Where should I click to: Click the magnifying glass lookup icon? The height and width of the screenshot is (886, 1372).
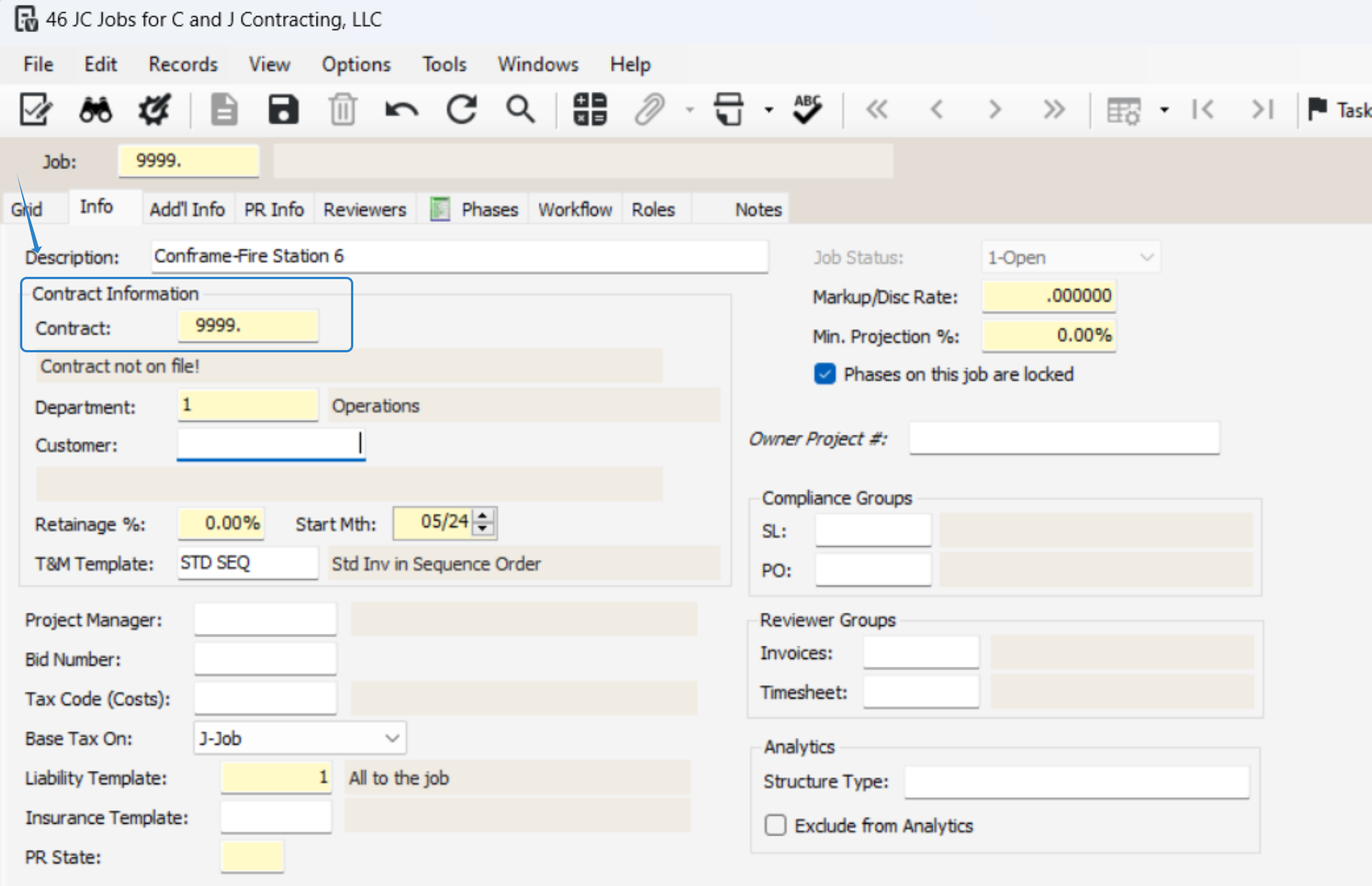click(x=520, y=109)
